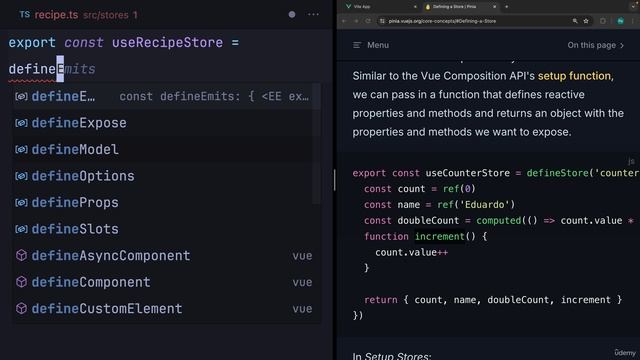The width and height of the screenshot is (640, 360).
Task: Open the editor More Actions ellipsis menu
Action: click(313, 15)
